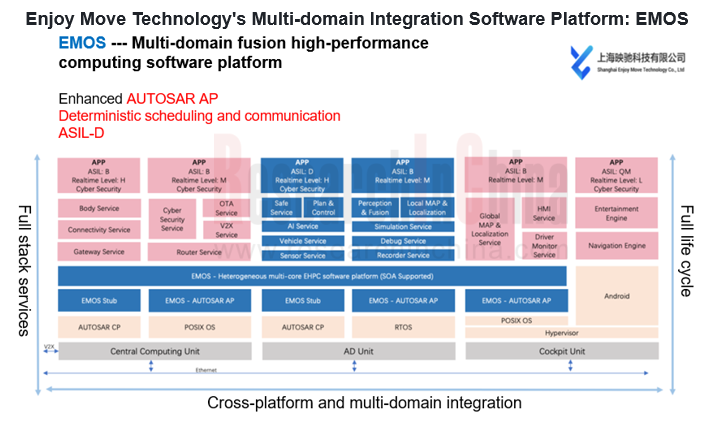Click the Debug Service bar
Viewport: 708px width, 423px height.
point(403,241)
